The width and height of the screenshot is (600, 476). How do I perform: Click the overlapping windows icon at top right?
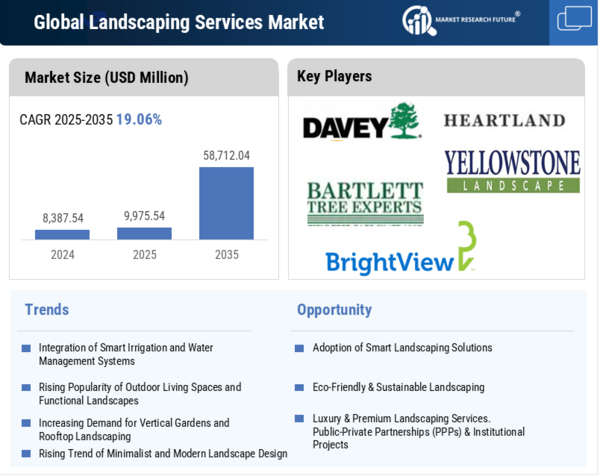[x=574, y=20]
